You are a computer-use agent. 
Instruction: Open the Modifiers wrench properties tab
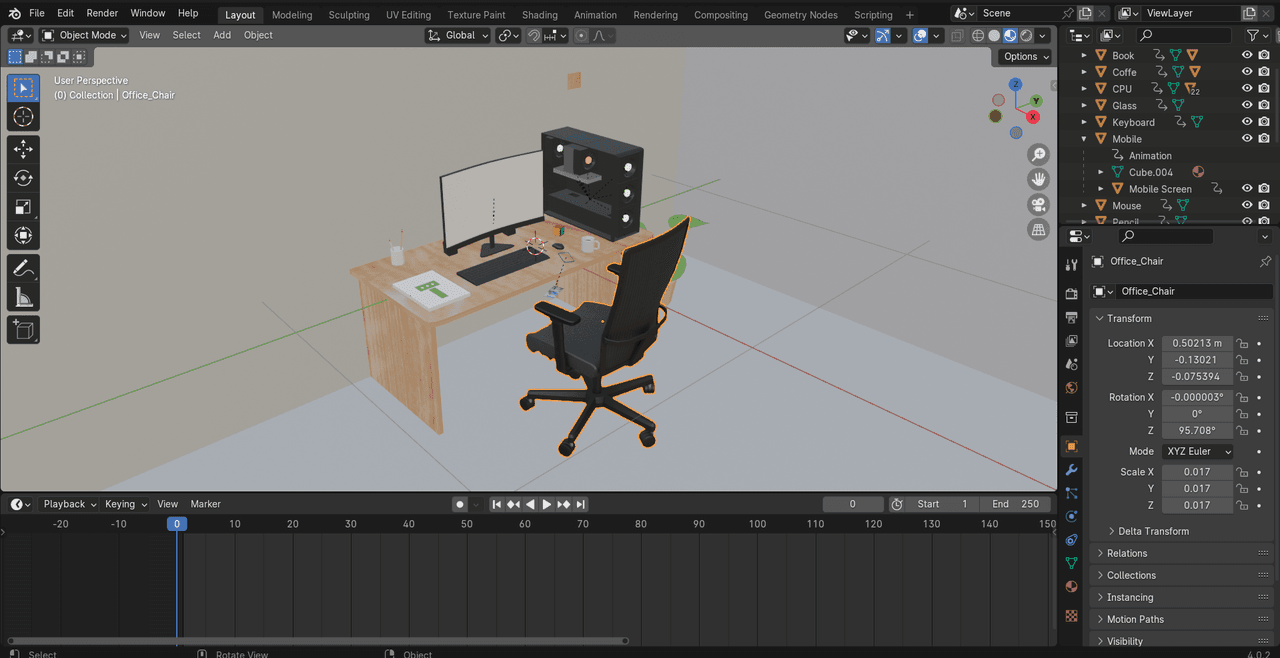pos(1071,469)
